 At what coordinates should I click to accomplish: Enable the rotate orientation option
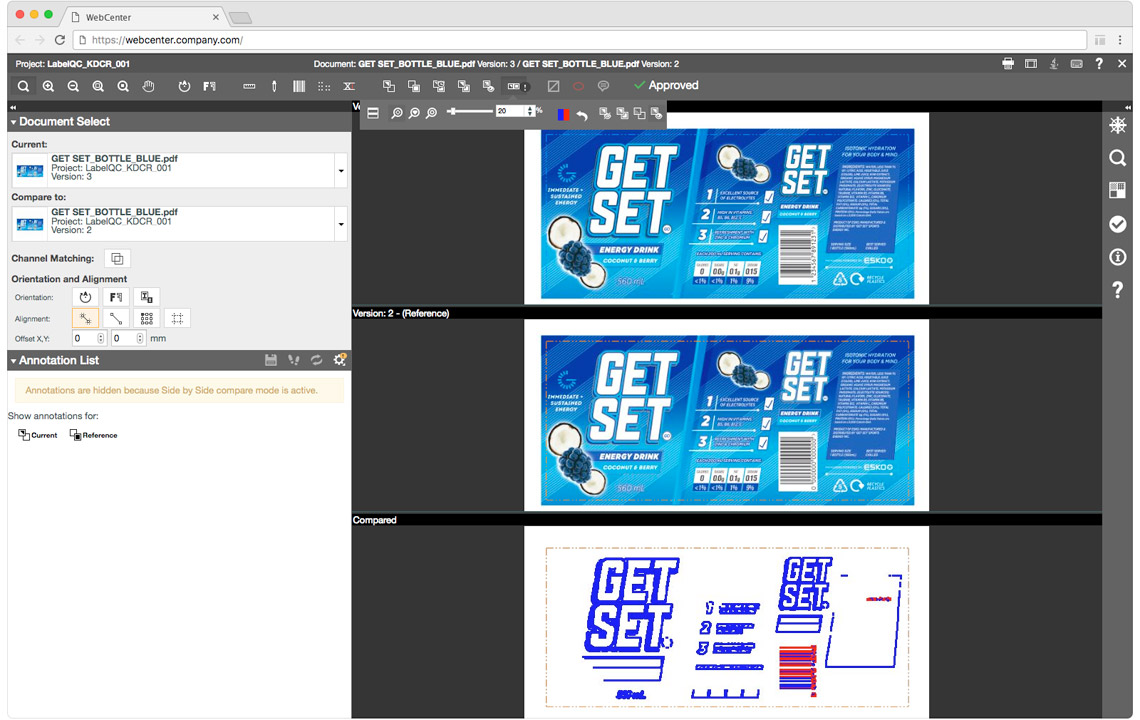coord(85,296)
